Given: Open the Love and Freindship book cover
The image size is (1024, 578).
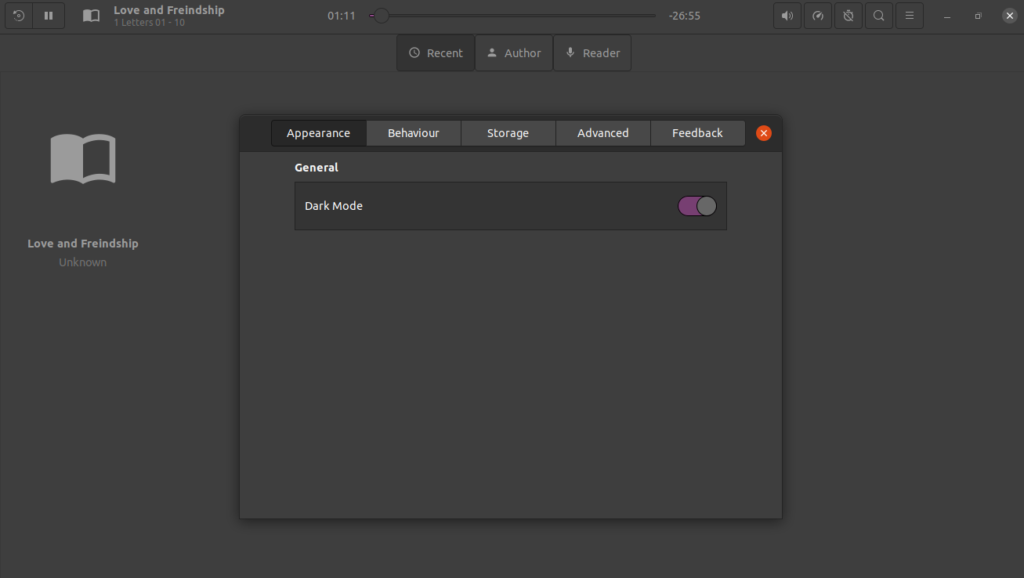Looking at the screenshot, I should click(83, 160).
